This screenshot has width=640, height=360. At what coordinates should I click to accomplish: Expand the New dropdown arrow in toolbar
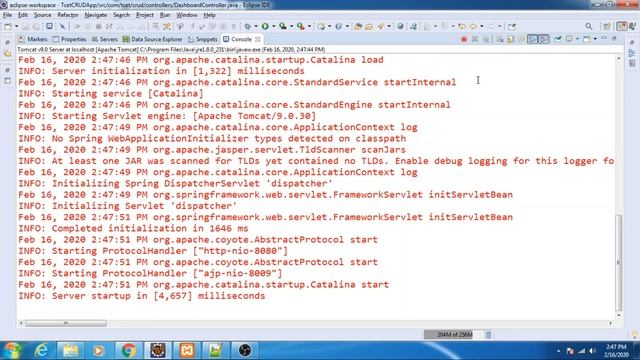pyautogui.click(x=16, y=27)
